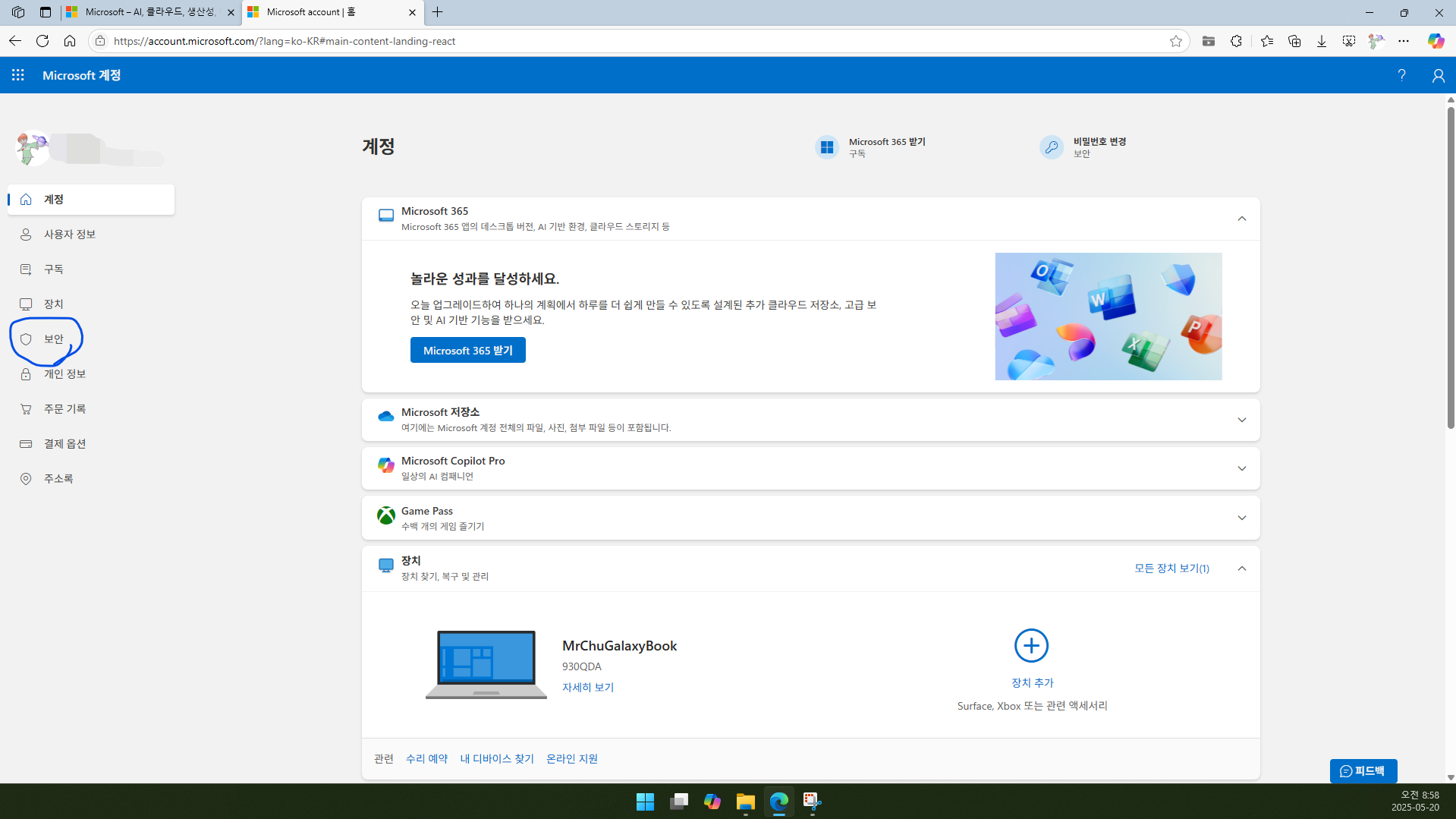
Task: Select 계정 in the sidebar
Action: point(91,200)
